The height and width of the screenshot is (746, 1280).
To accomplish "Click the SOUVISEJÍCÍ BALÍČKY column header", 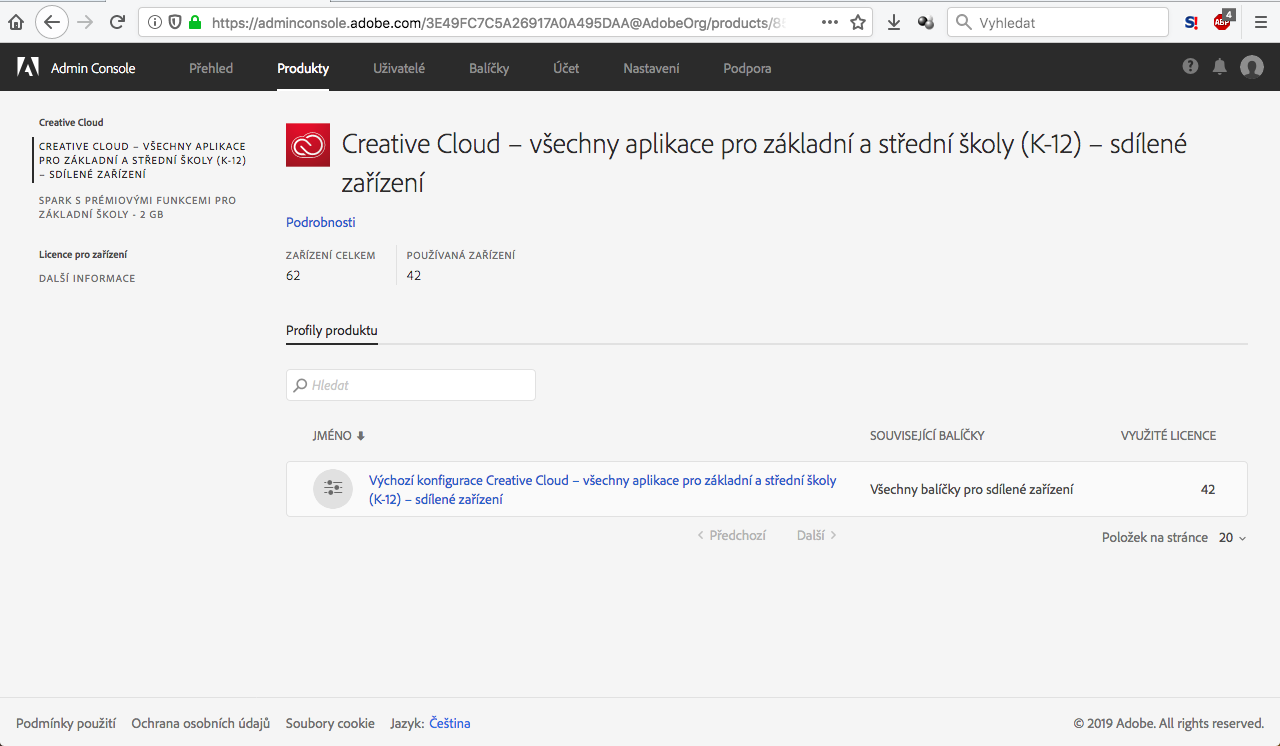I will coord(927,436).
